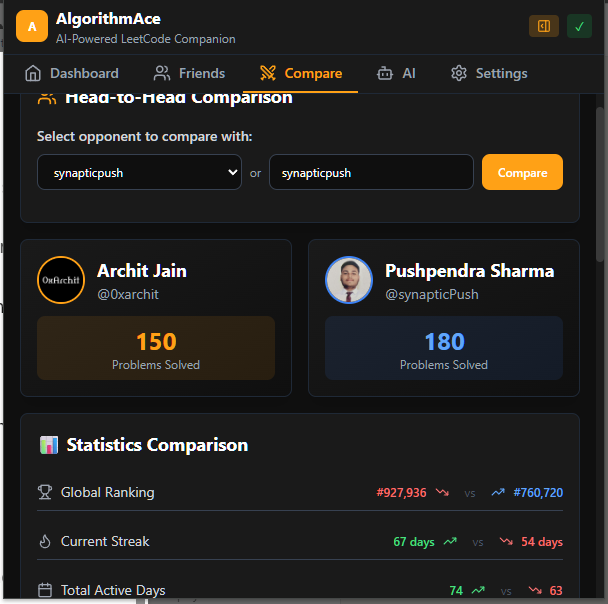Click the AI-Powered LeetCode Companion subtitle
This screenshot has height=604, width=608.
click(x=145, y=39)
